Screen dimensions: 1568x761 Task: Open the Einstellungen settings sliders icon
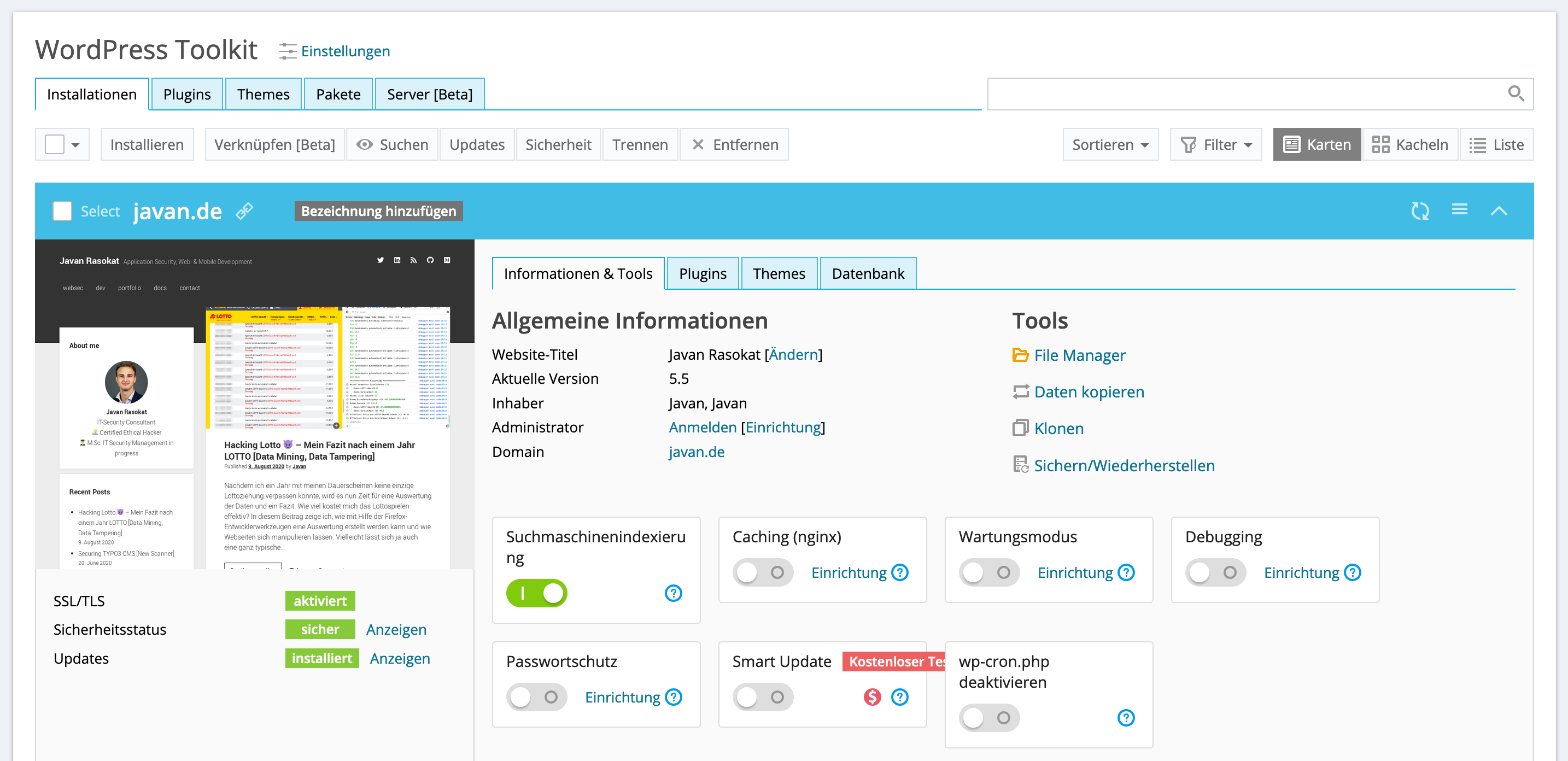pyautogui.click(x=288, y=51)
